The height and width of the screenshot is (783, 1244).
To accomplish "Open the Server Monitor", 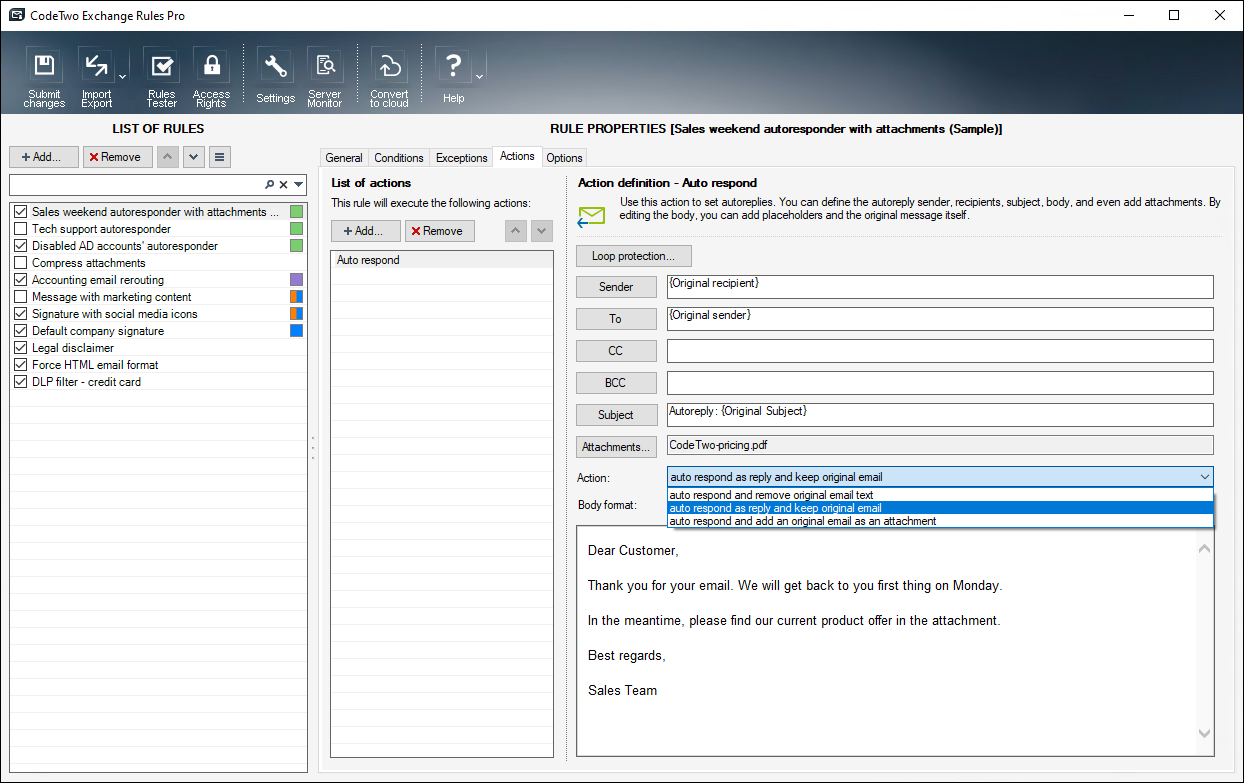I will click(x=325, y=77).
